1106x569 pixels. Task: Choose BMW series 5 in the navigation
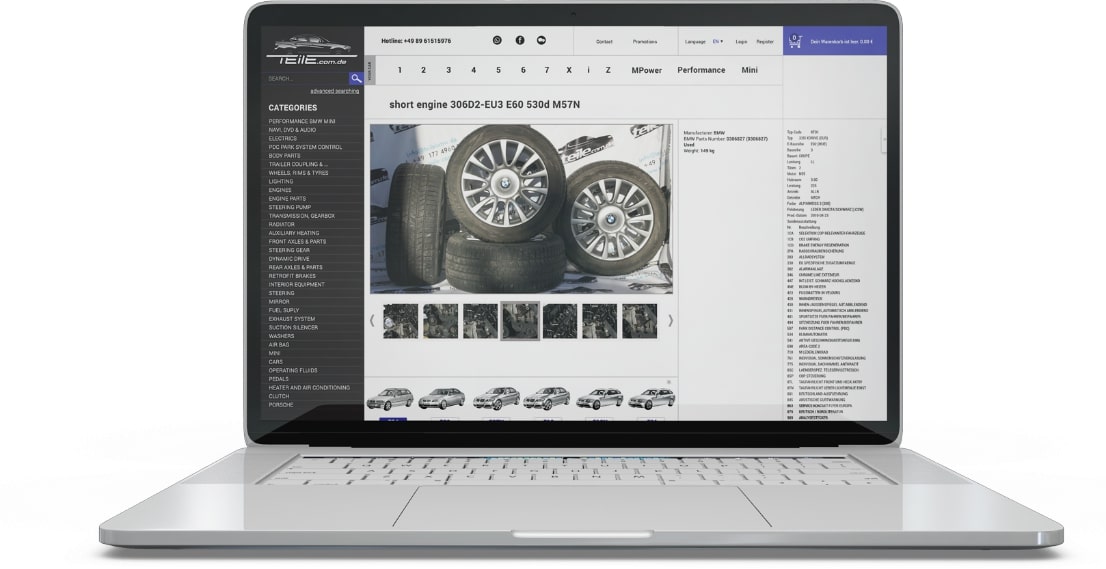coord(497,70)
